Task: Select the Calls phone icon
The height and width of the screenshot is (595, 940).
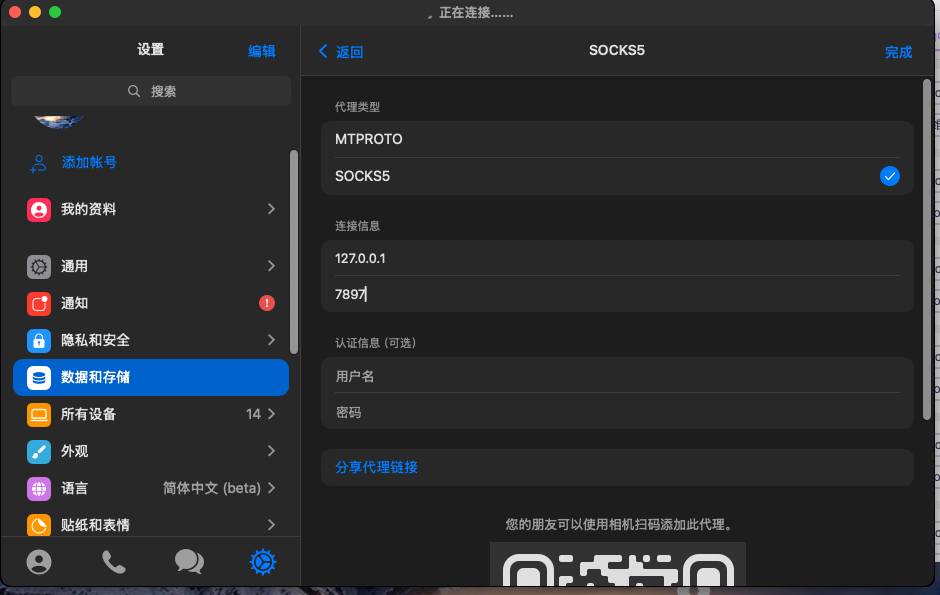Action: 113,561
